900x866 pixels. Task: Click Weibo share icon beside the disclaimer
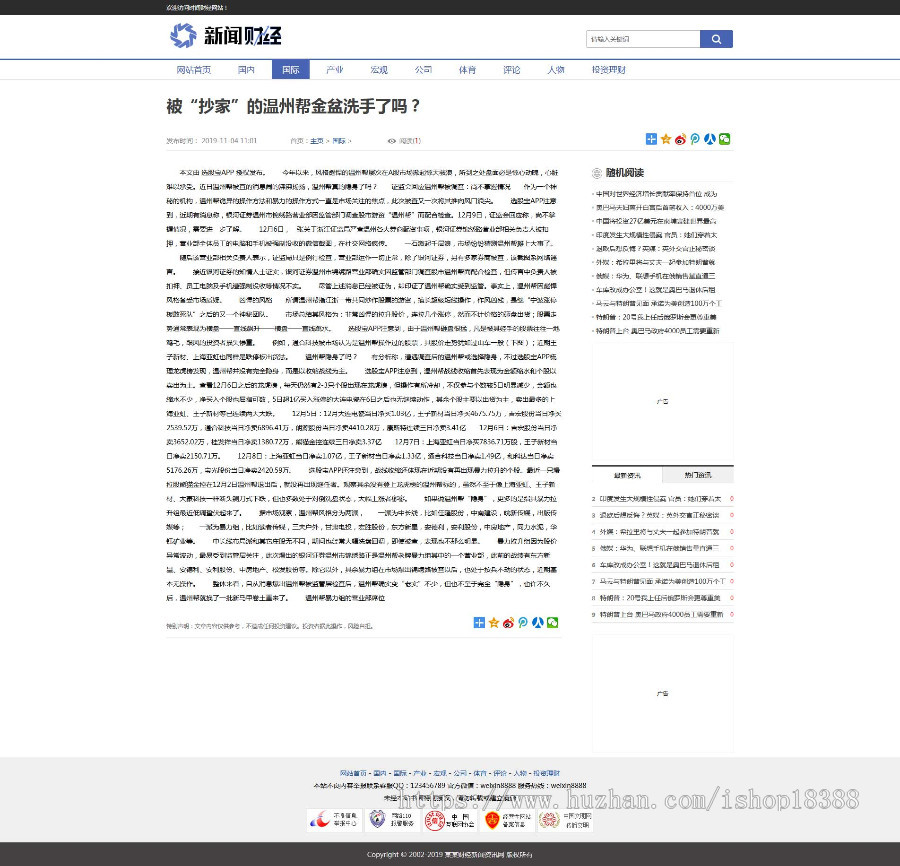[508, 623]
